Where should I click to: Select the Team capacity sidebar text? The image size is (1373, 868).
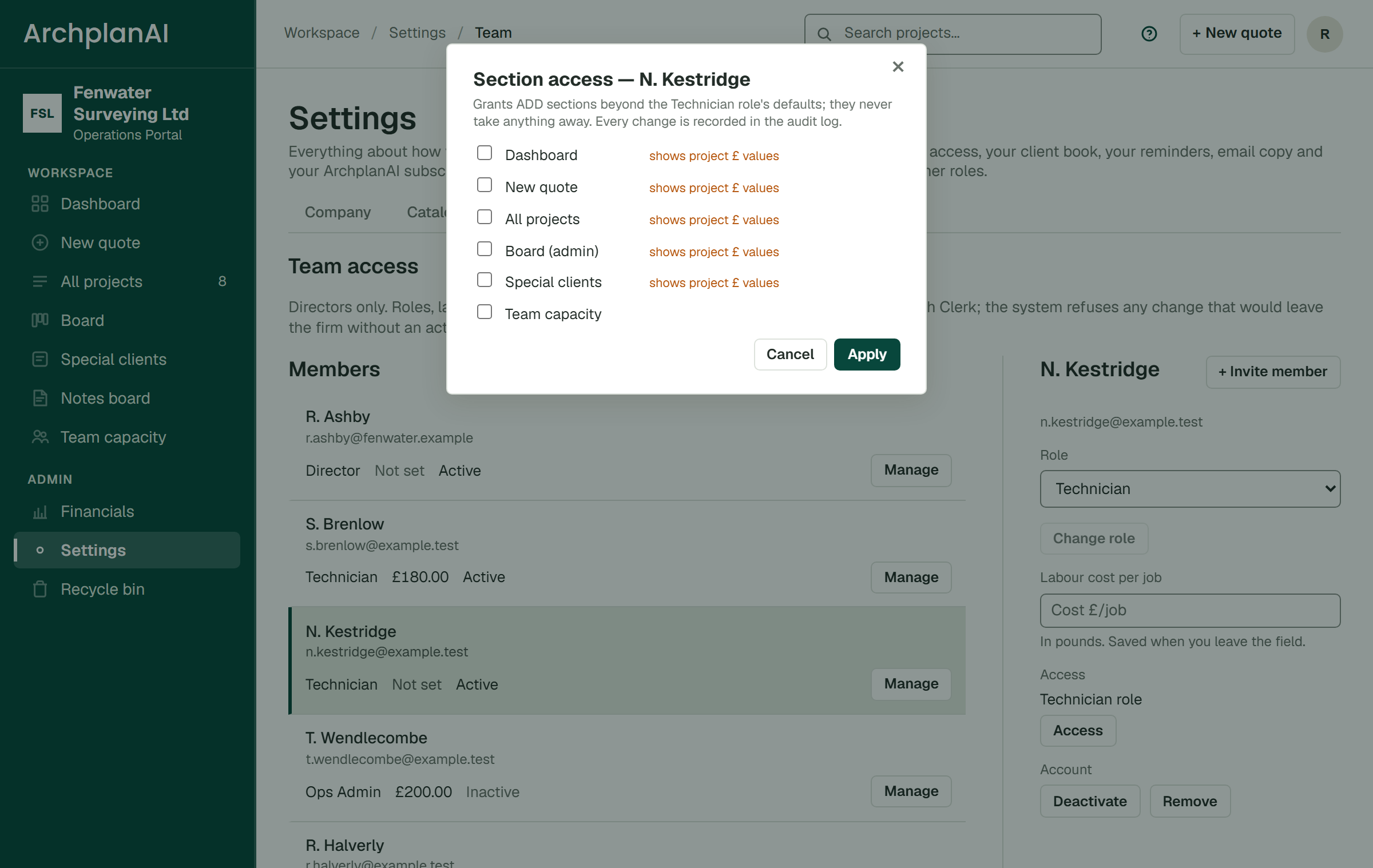[x=113, y=437]
